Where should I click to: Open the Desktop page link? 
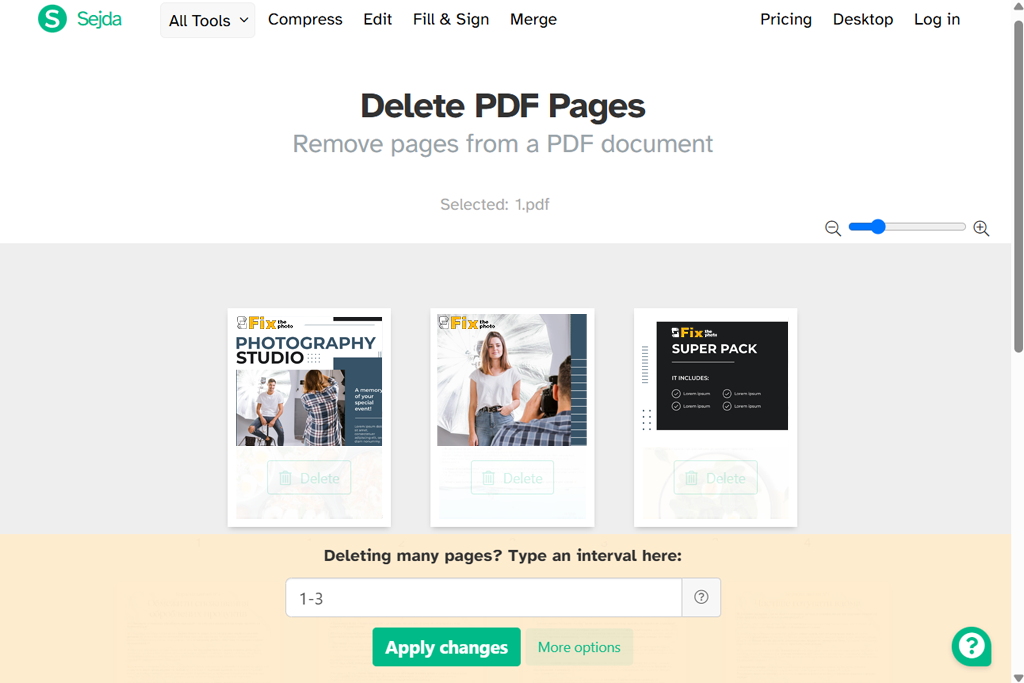[863, 20]
